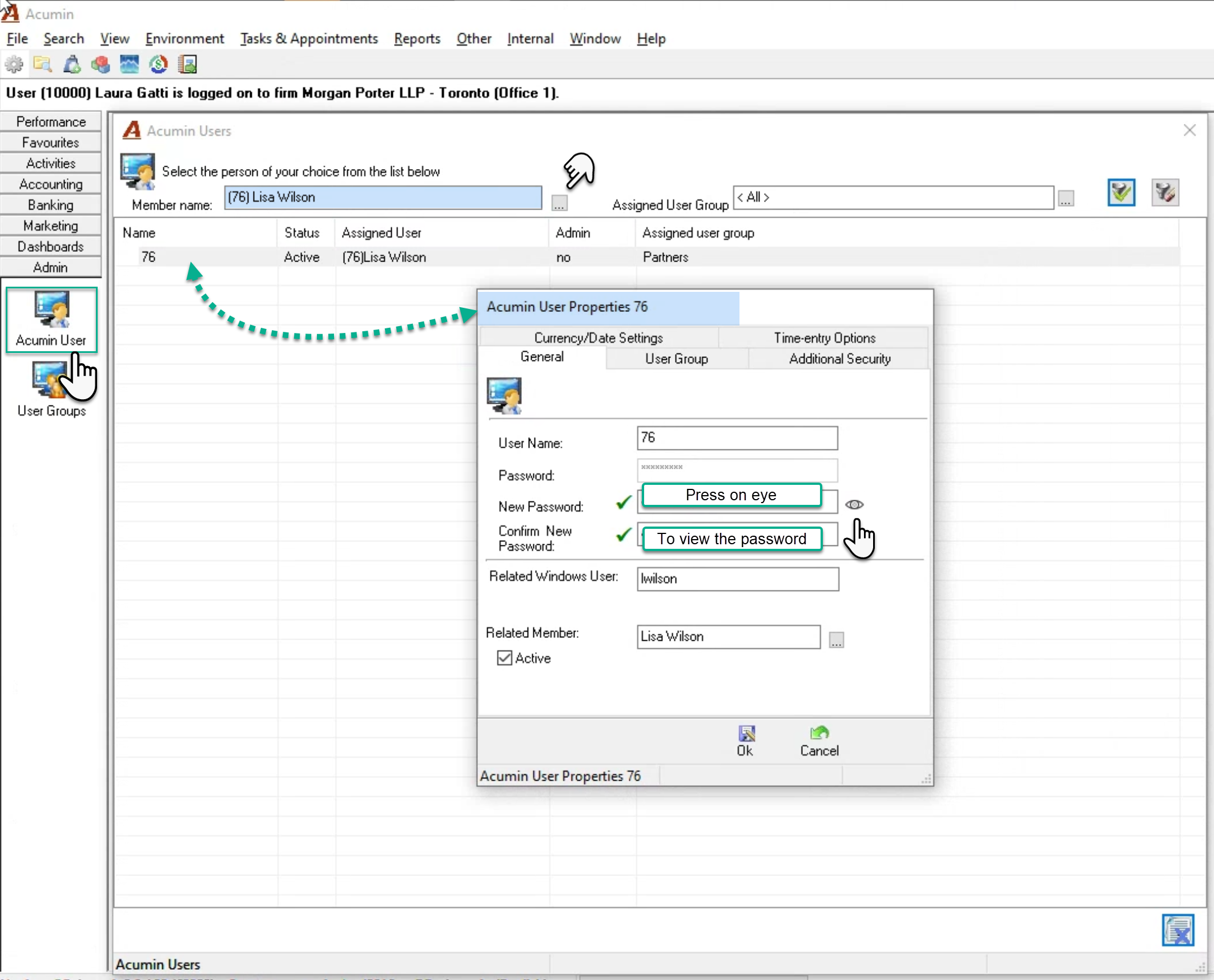Screen dimensions: 1214x980
Task: Click the User Name field containing 76
Action: [x=737, y=438]
